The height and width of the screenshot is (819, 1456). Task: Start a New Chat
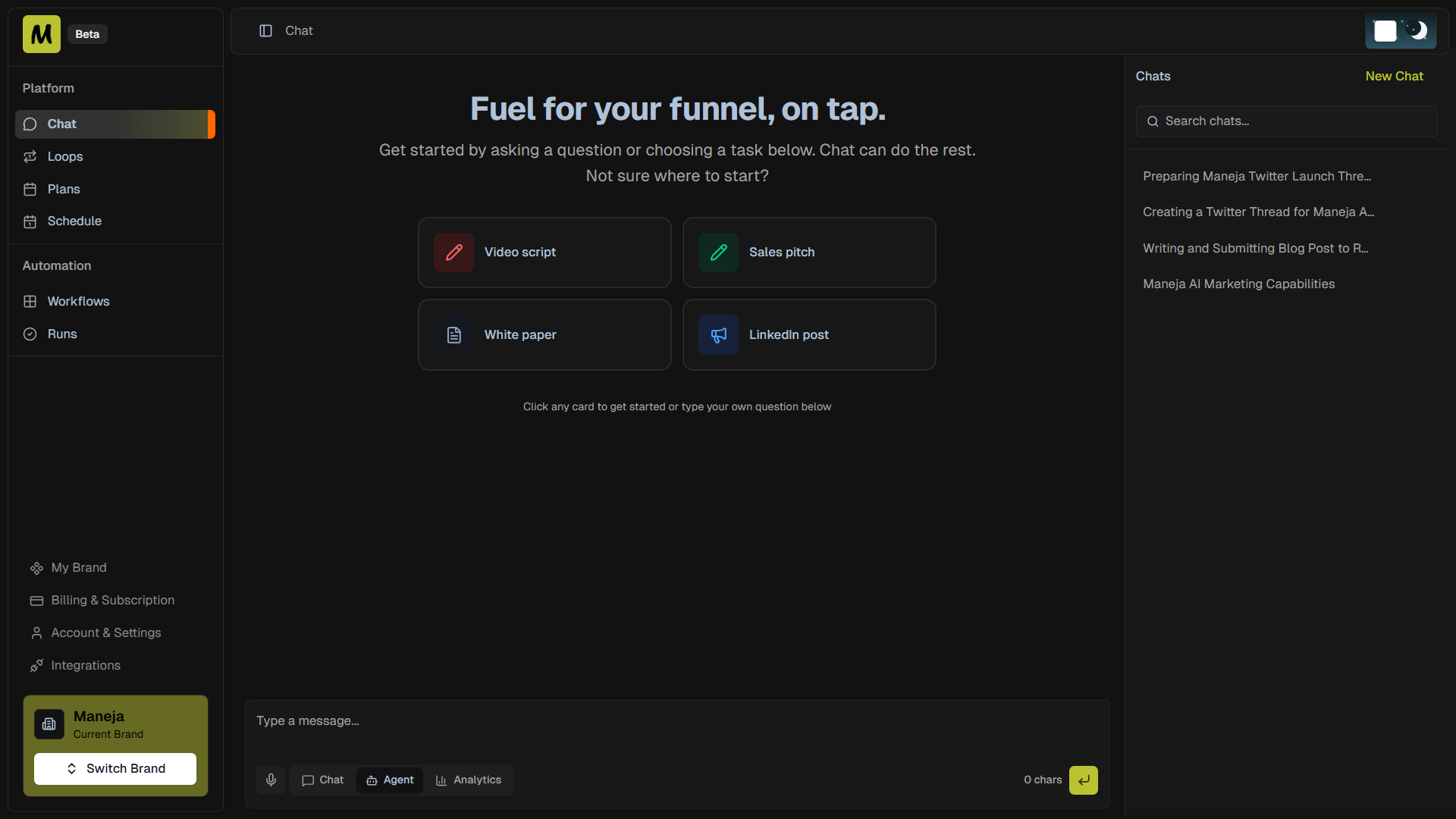[1394, 76]
